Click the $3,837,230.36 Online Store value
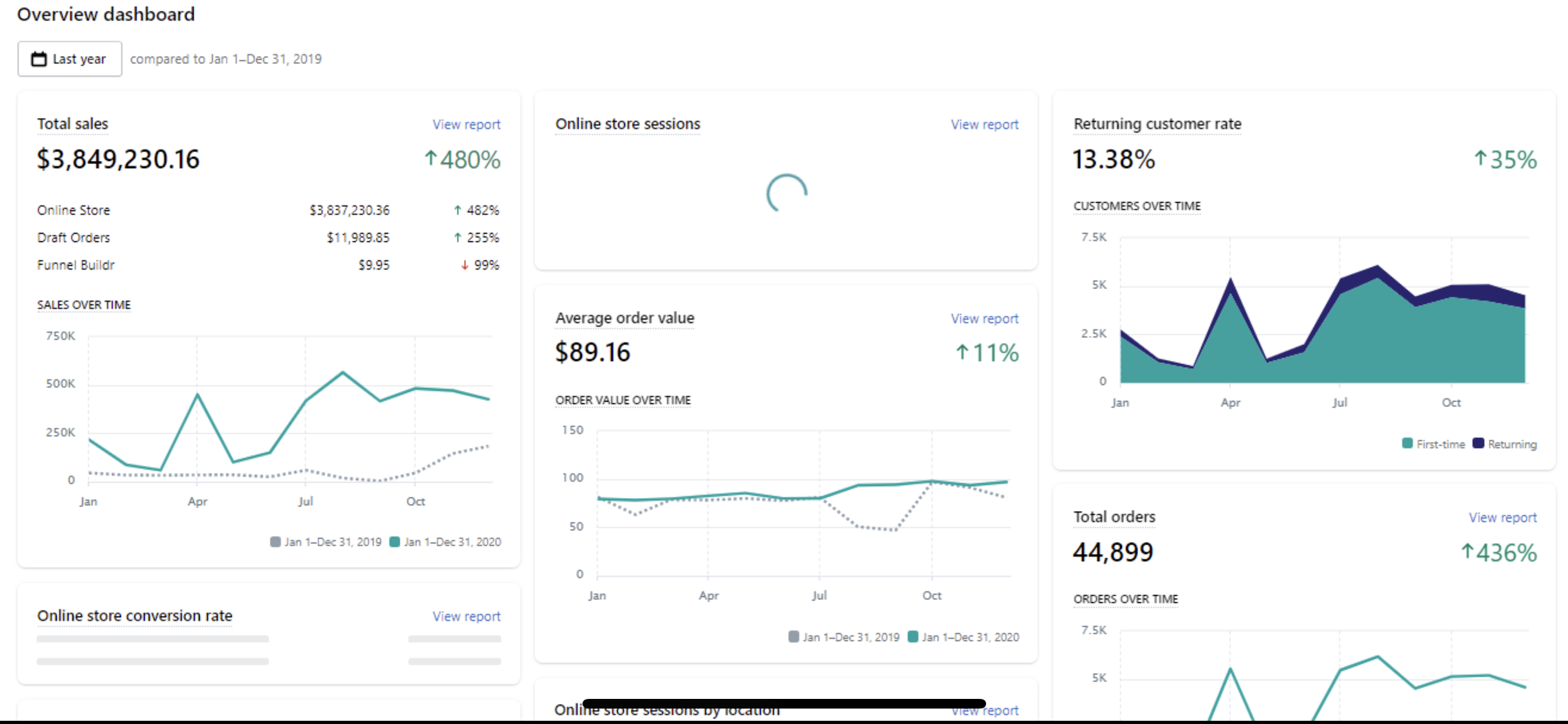Image resolution: width=1568 pixels, height=724 pixels. [350, 210]
